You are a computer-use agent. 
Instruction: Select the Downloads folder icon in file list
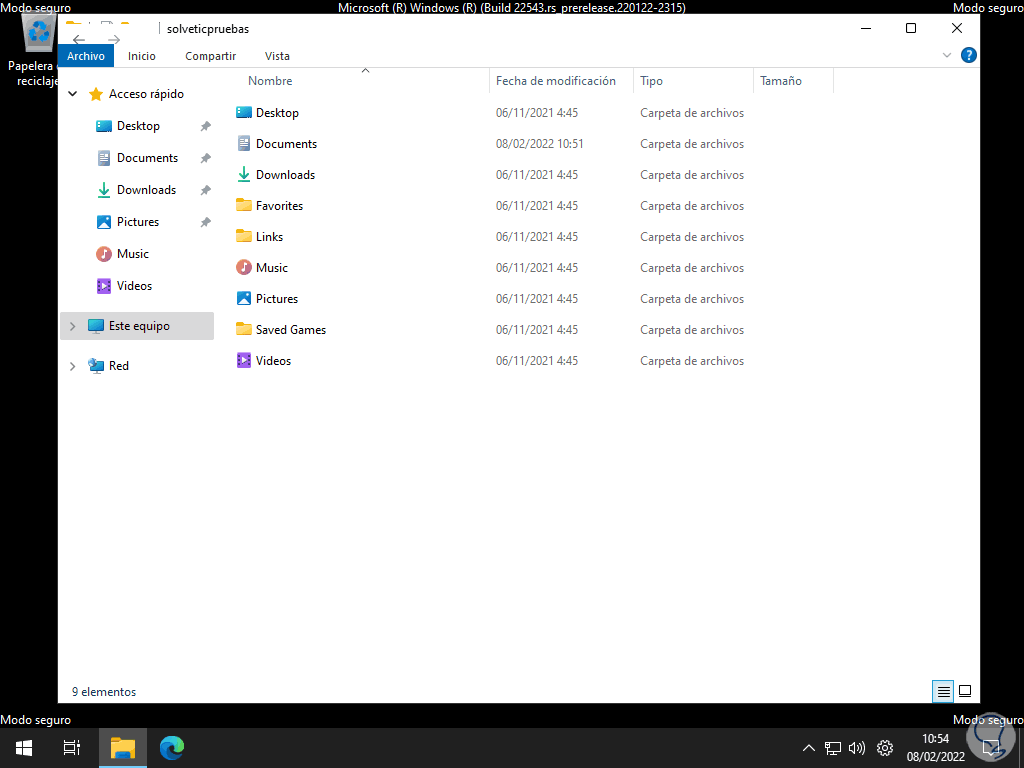244,174
